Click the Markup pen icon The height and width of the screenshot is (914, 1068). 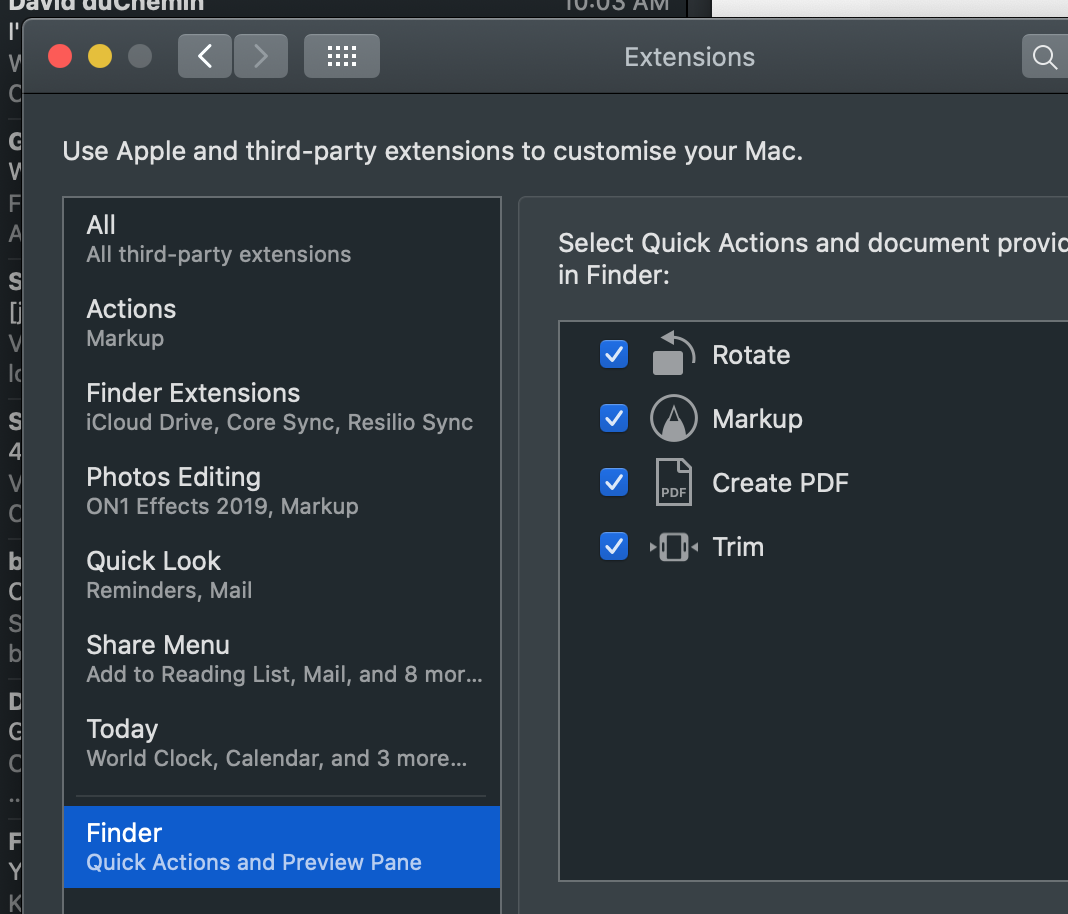673,419
